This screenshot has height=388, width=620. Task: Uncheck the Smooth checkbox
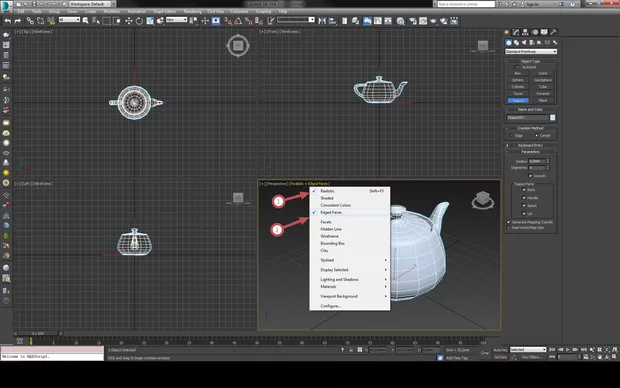[x=530, y=176]
